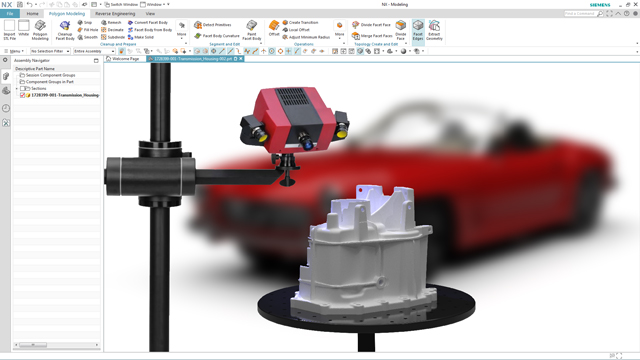Open the Entire Assembly scope dropdown
Viewport: 640px width, 360px height.
pos(94,51)
